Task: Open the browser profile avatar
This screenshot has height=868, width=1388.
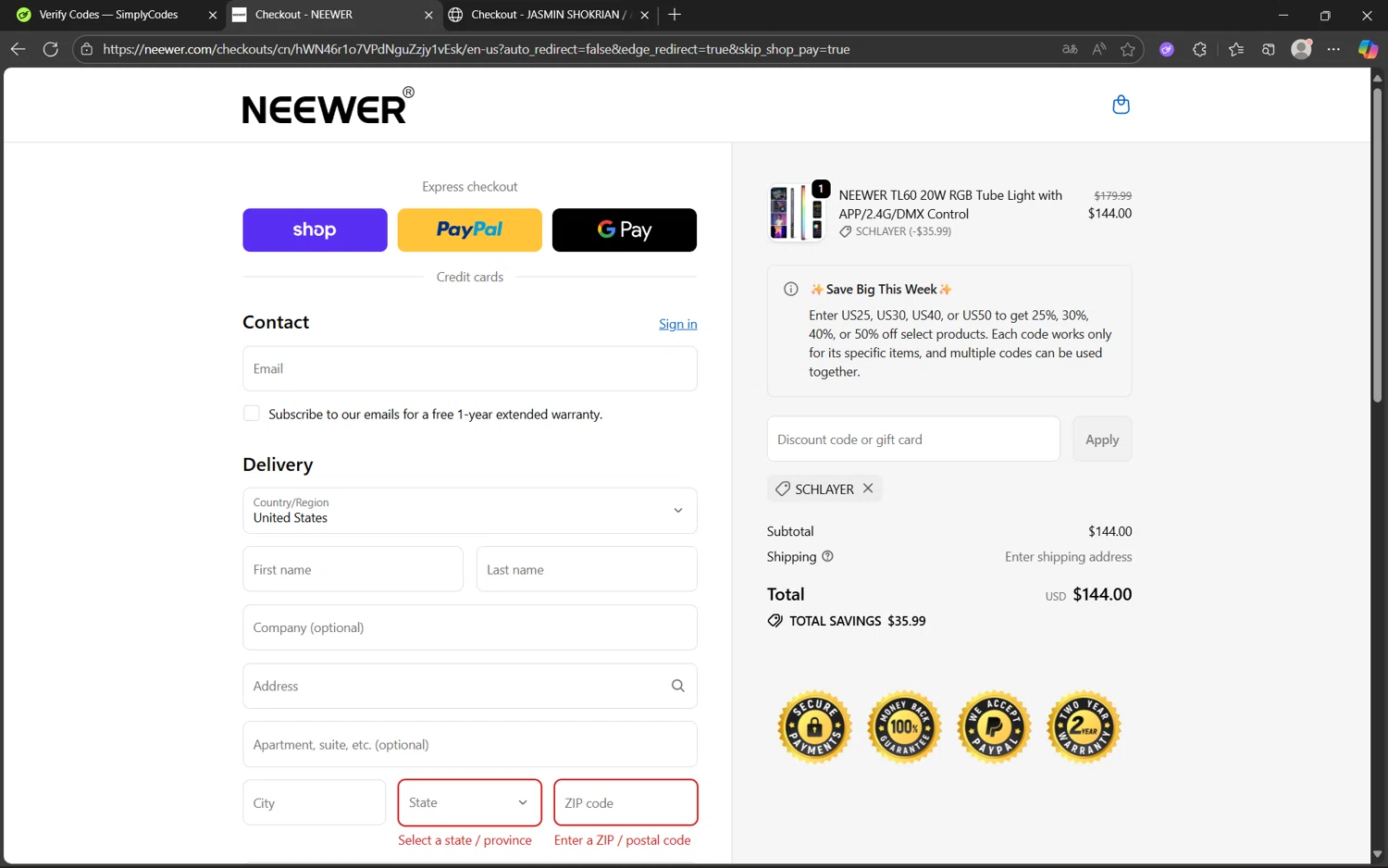Action: click(x=1301, y=49)
